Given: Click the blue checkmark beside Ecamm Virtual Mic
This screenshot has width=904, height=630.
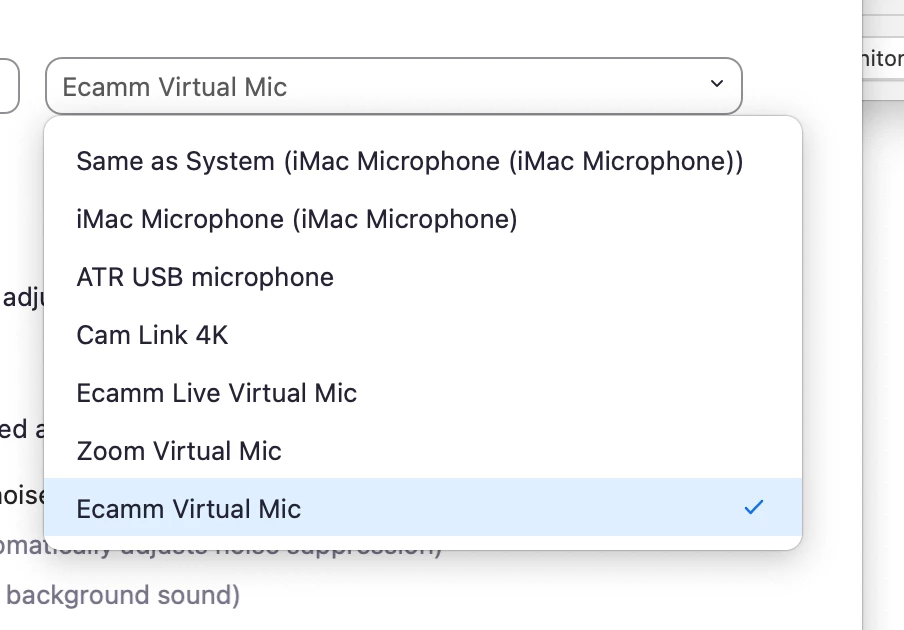Looking at the screenshot, I should pos(754,507).
